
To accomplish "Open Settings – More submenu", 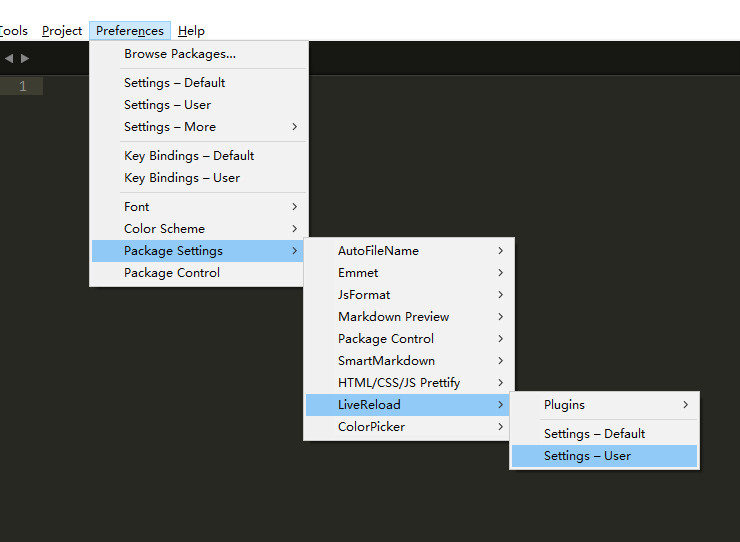I will (x=198, y=127).
